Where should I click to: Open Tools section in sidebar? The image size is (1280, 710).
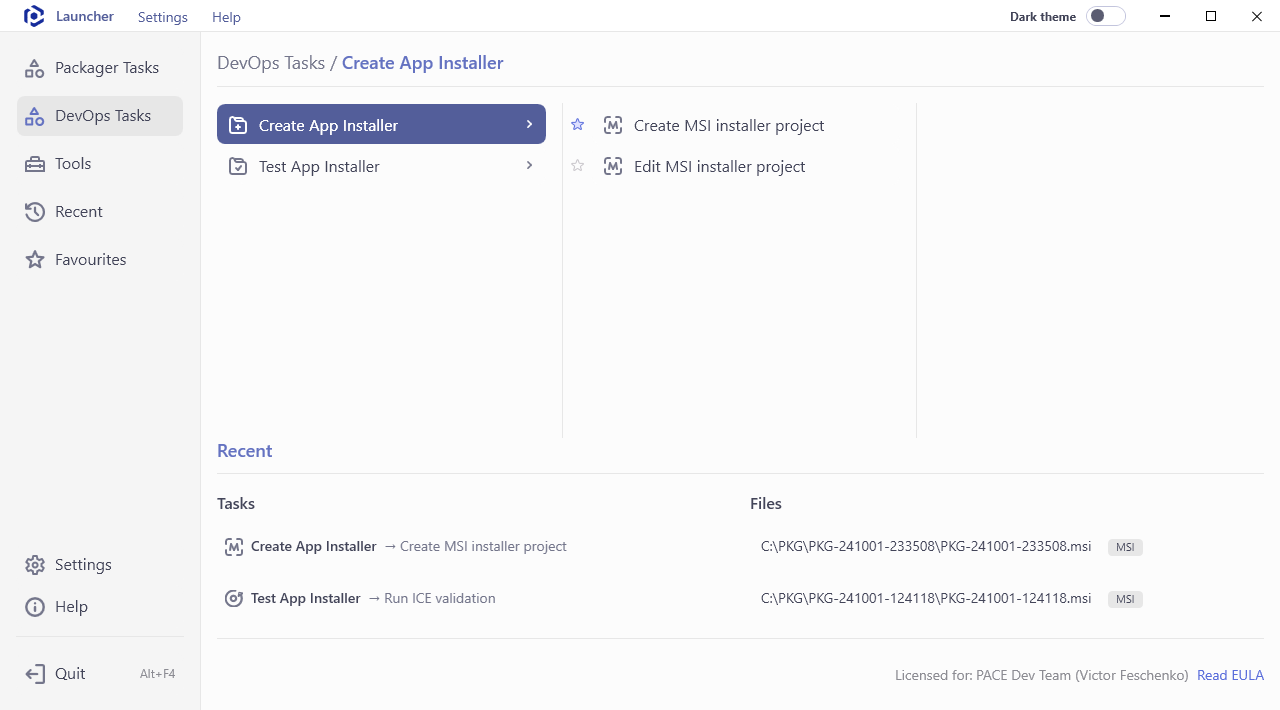click(100, 164)
